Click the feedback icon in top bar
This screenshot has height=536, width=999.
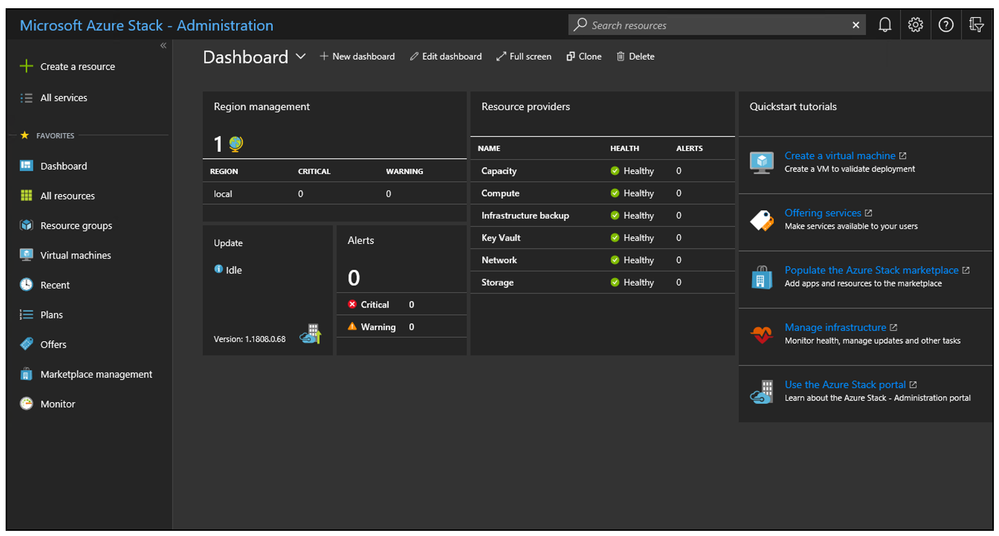(976, 25)
